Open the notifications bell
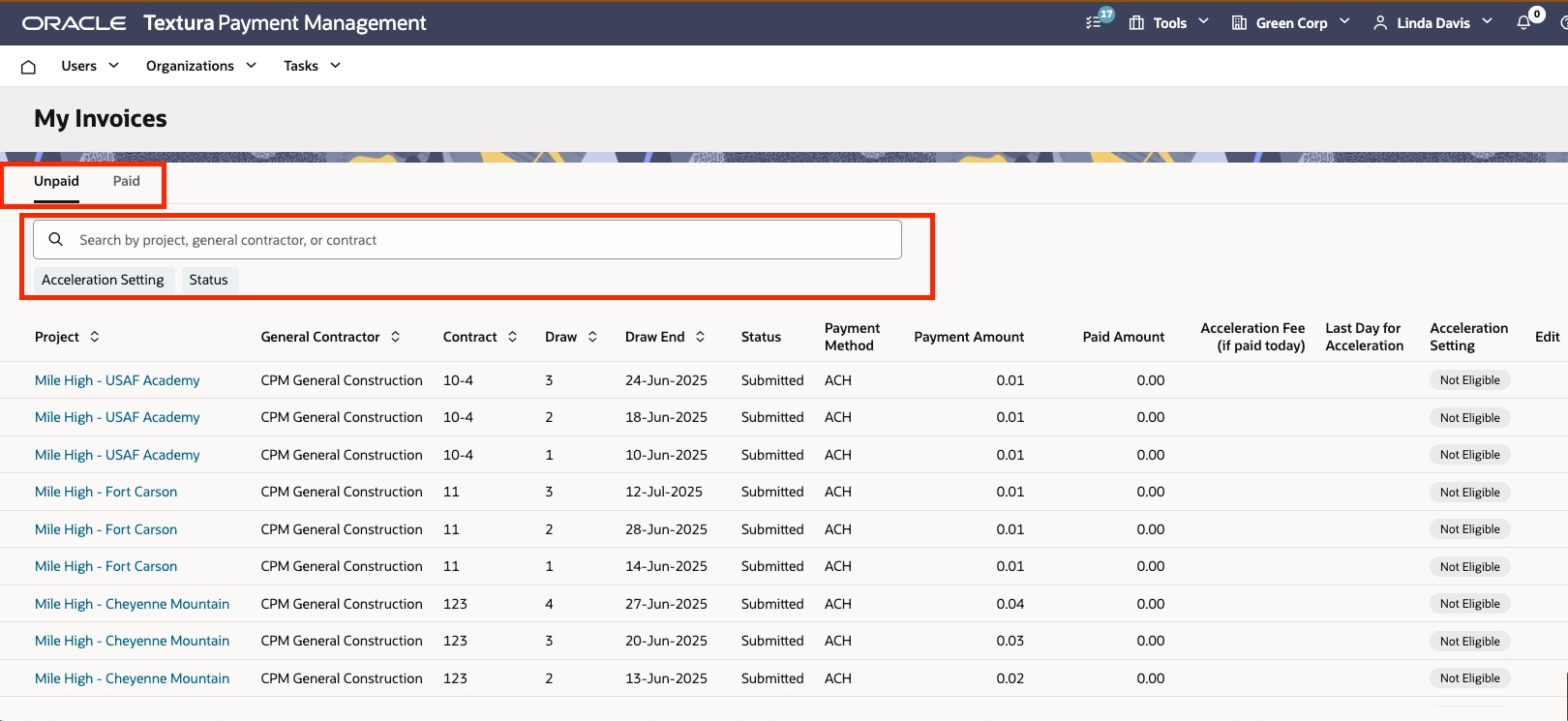Viewport: 1568px width, 721px height. coord(1524,22)
